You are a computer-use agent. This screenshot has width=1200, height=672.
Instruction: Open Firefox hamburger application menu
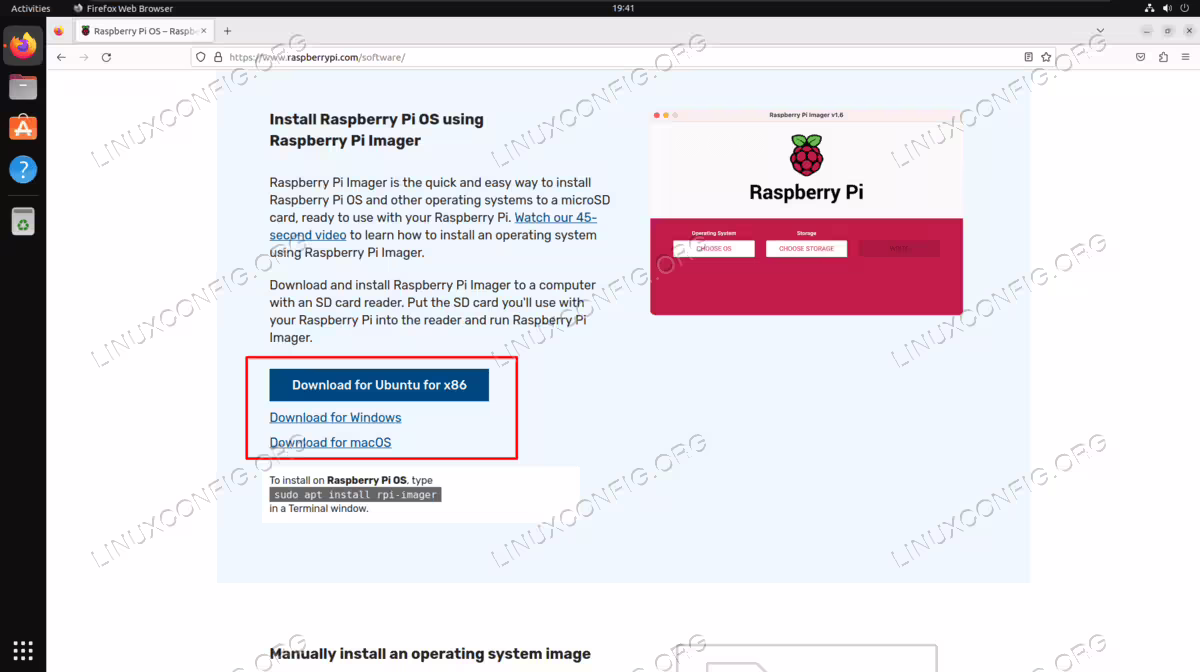coord(1184,57)
